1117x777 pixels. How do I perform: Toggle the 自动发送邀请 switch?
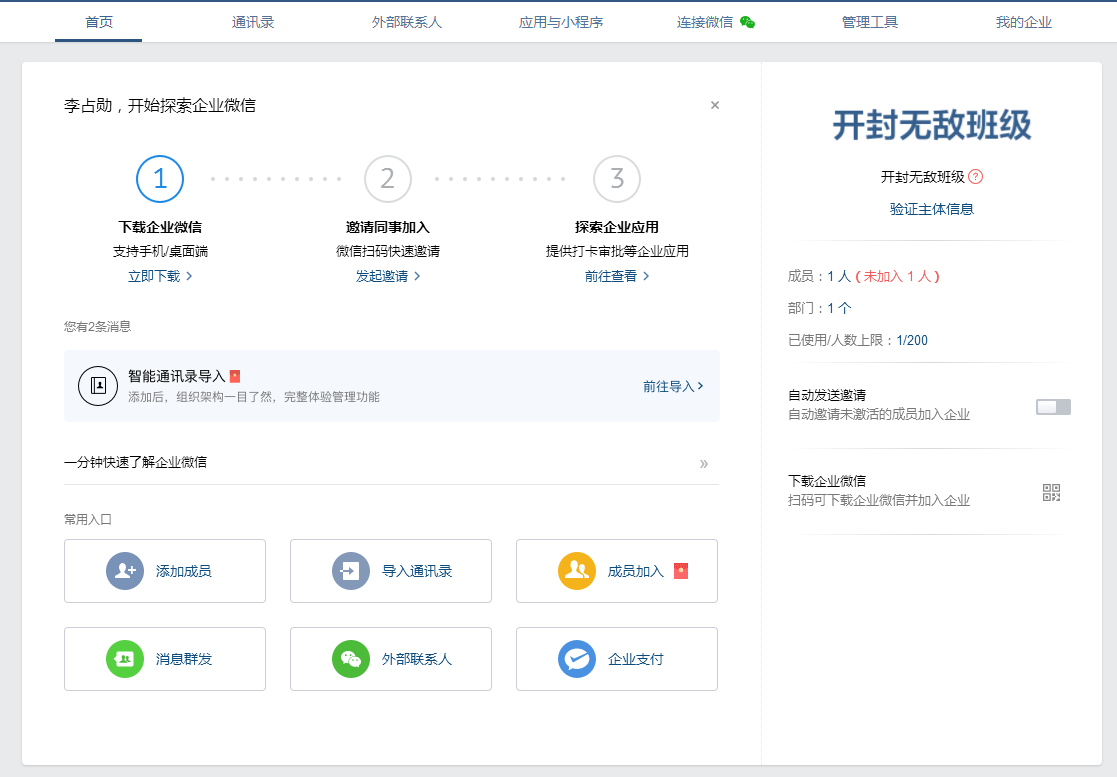(1053, 407)
